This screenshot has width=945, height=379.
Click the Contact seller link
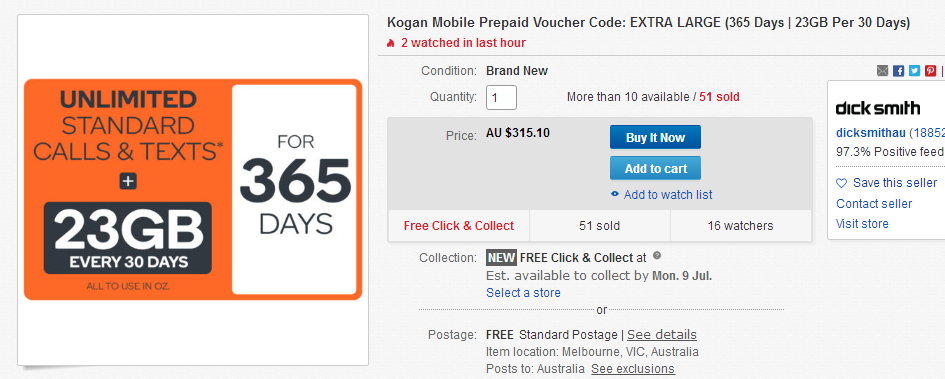(x=874, y=204)
